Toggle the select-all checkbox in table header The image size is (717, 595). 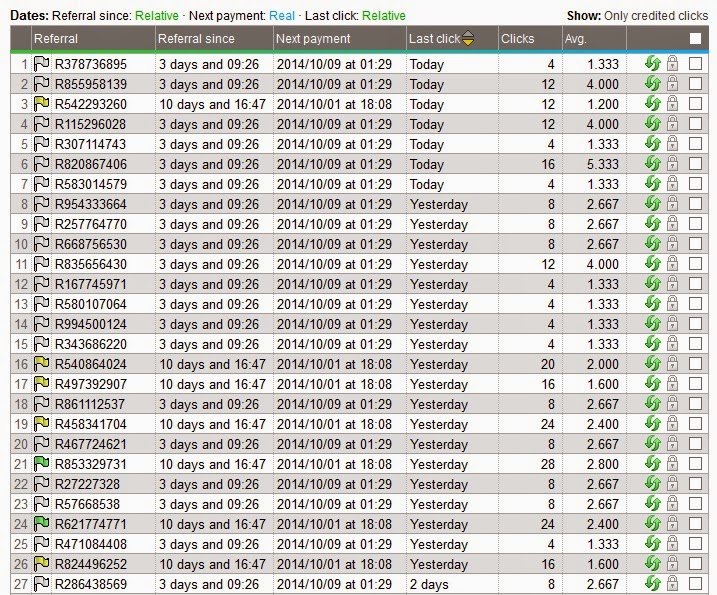click(695, 38)
